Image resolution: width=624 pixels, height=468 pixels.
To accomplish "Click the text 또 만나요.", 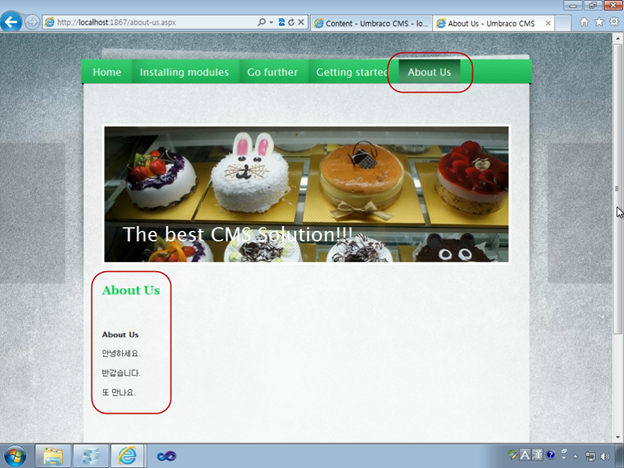I will click(119, 392).
